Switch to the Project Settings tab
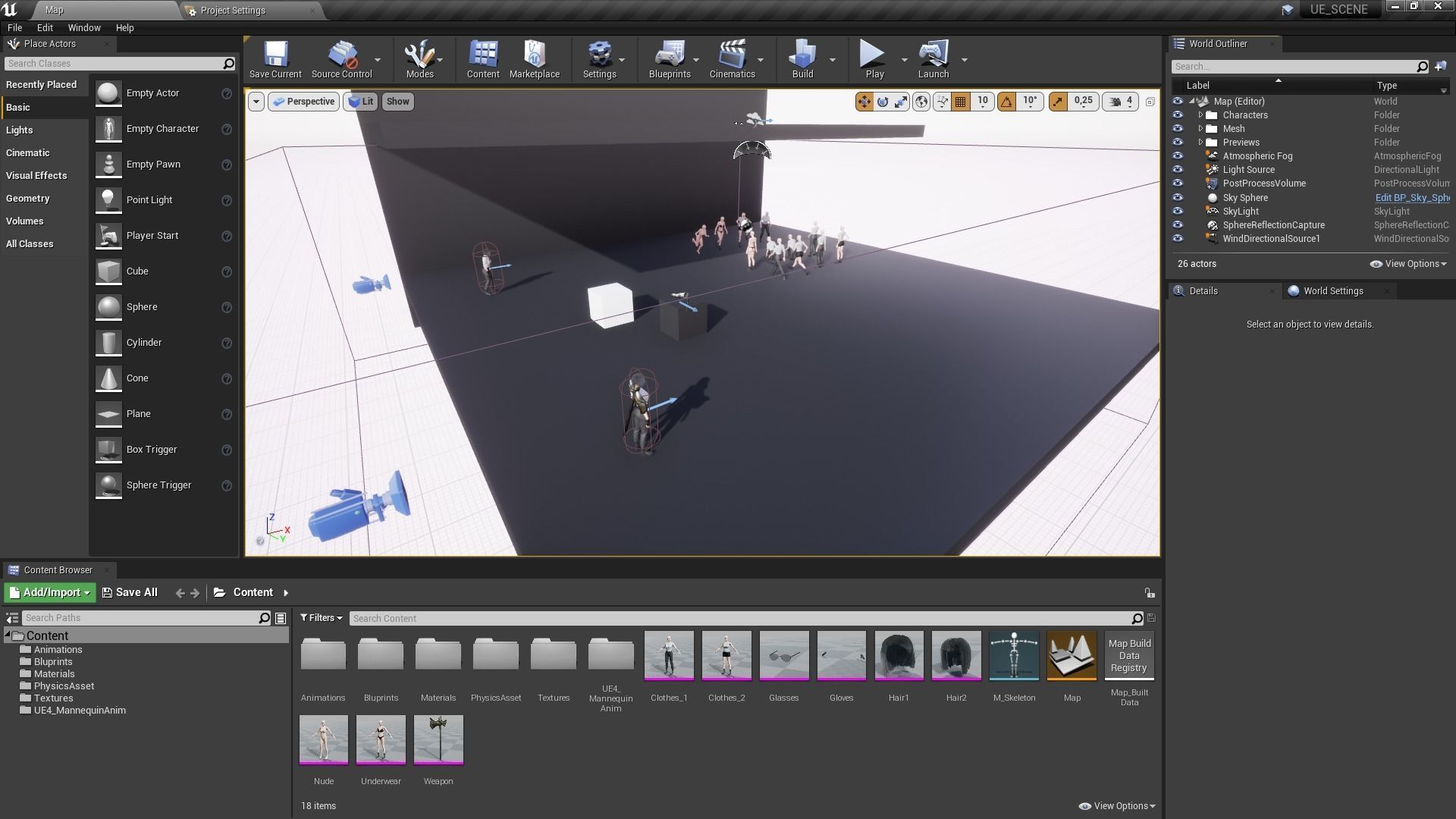Viewport: 1456px width, 819px height. click(x=233, y=11)
